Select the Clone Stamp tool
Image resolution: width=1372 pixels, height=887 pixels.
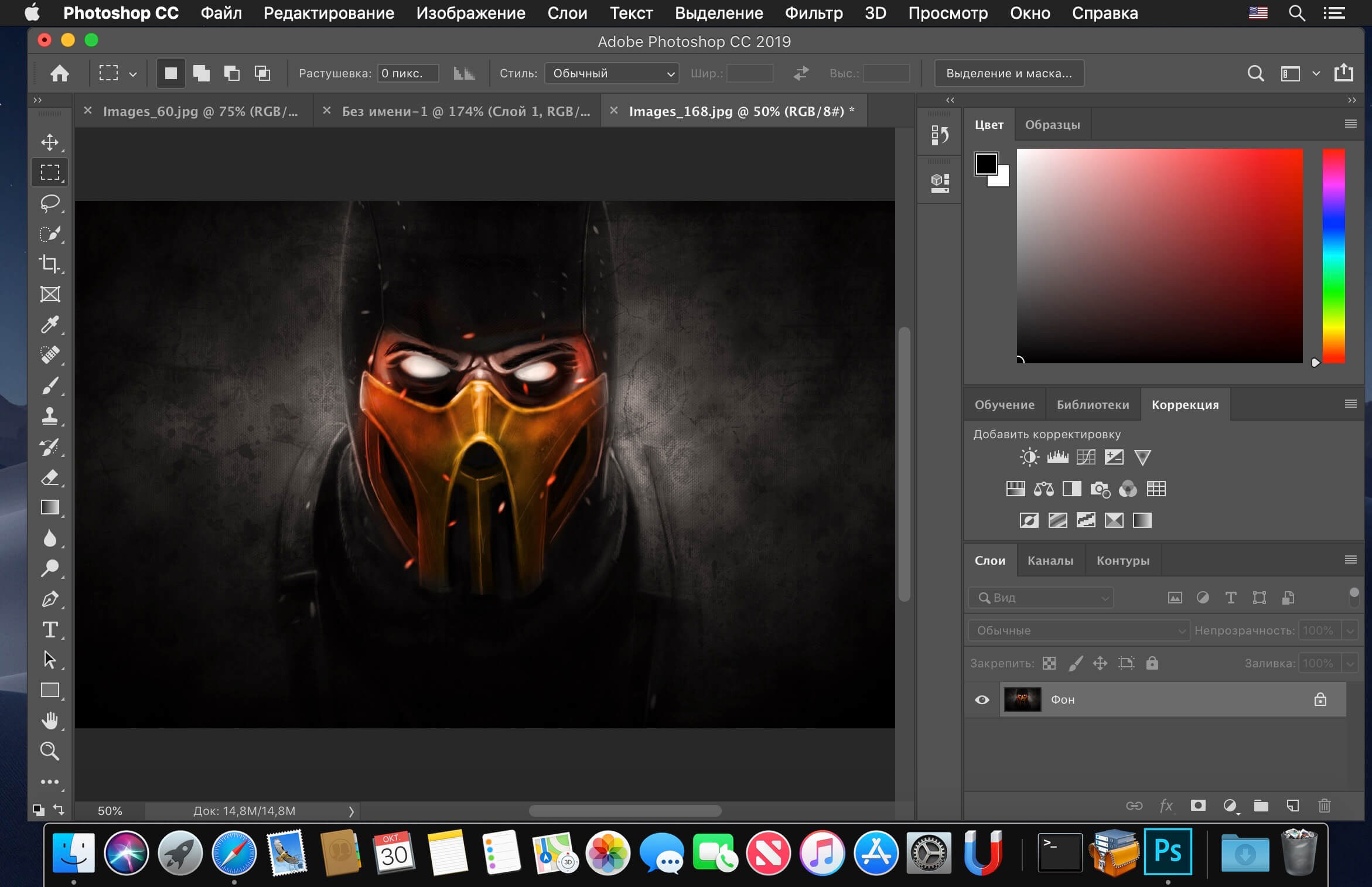coord(50,415)
